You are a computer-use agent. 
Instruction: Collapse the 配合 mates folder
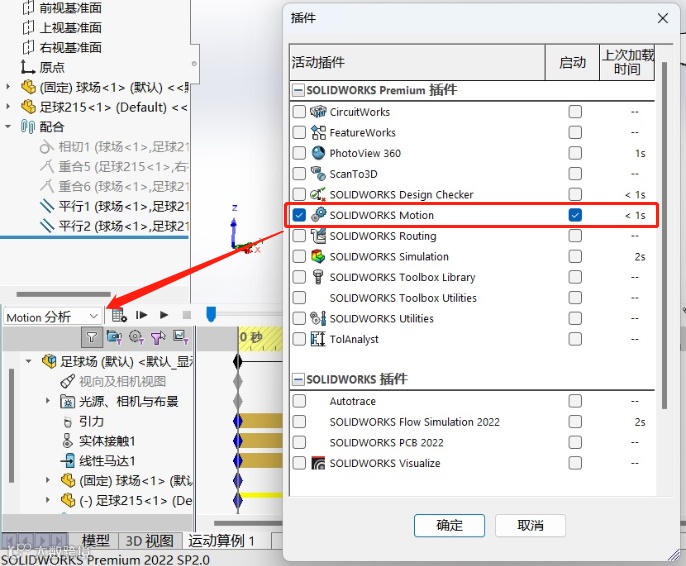(8, 126)
